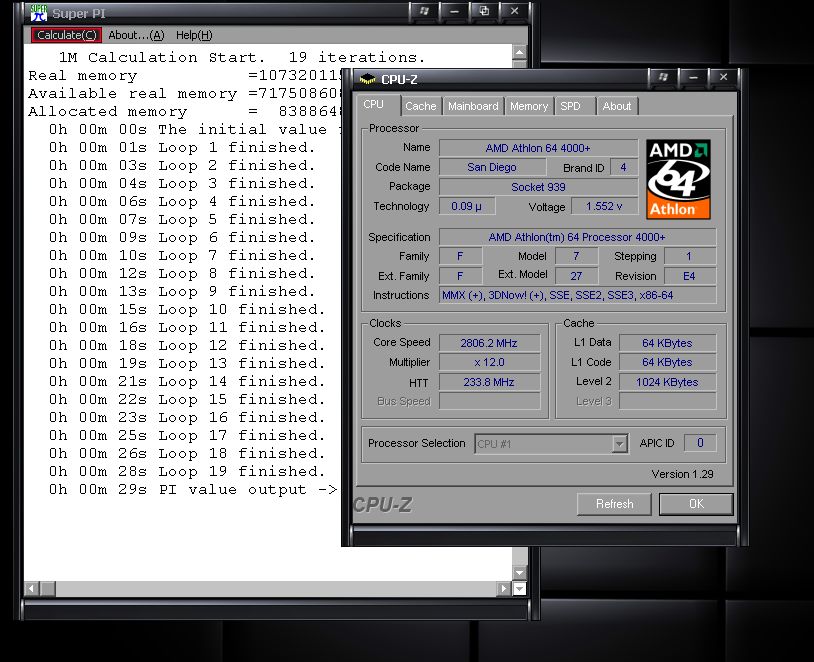Switch to the Mainboard tab in CPU-Z

pos(473,106)
